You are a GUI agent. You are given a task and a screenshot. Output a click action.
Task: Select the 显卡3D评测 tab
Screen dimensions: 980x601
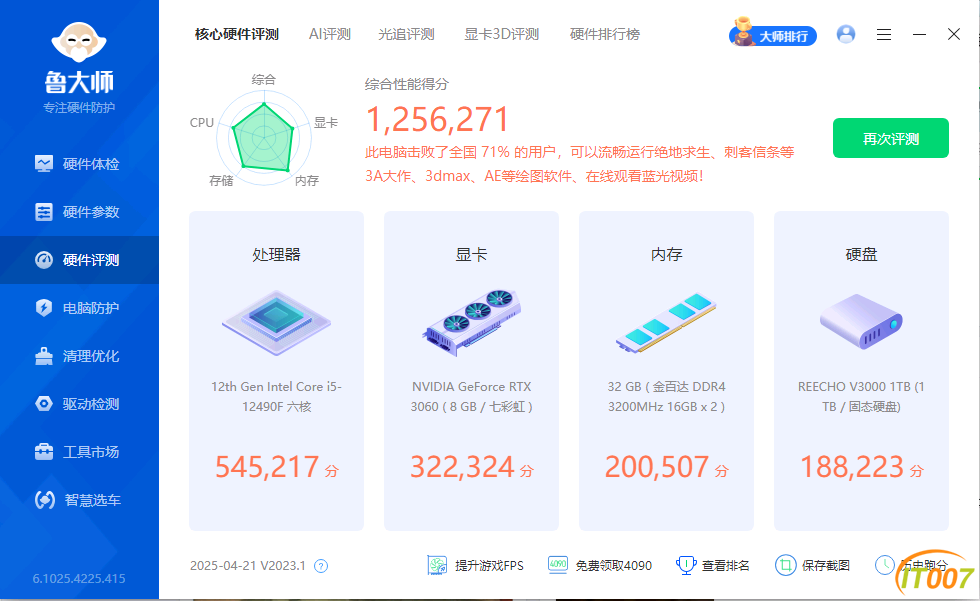[501, 34]
